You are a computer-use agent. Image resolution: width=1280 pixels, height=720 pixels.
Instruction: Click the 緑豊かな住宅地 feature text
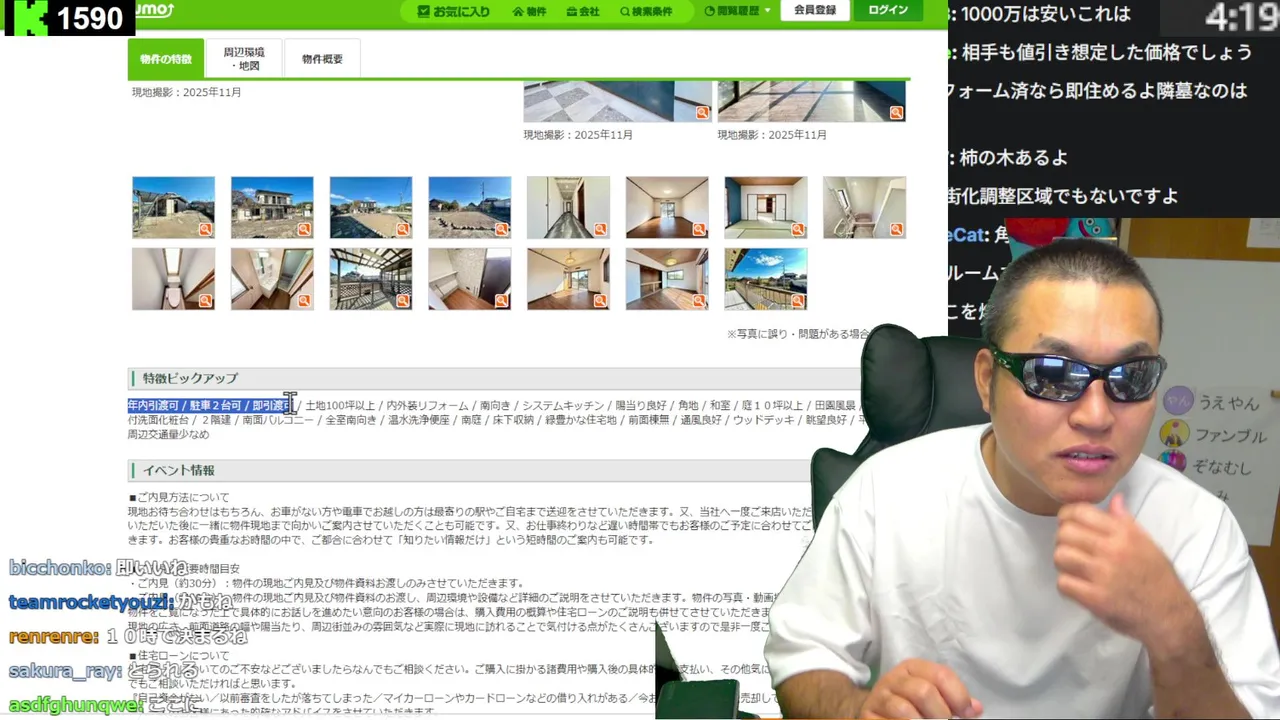tap(581, 420)
